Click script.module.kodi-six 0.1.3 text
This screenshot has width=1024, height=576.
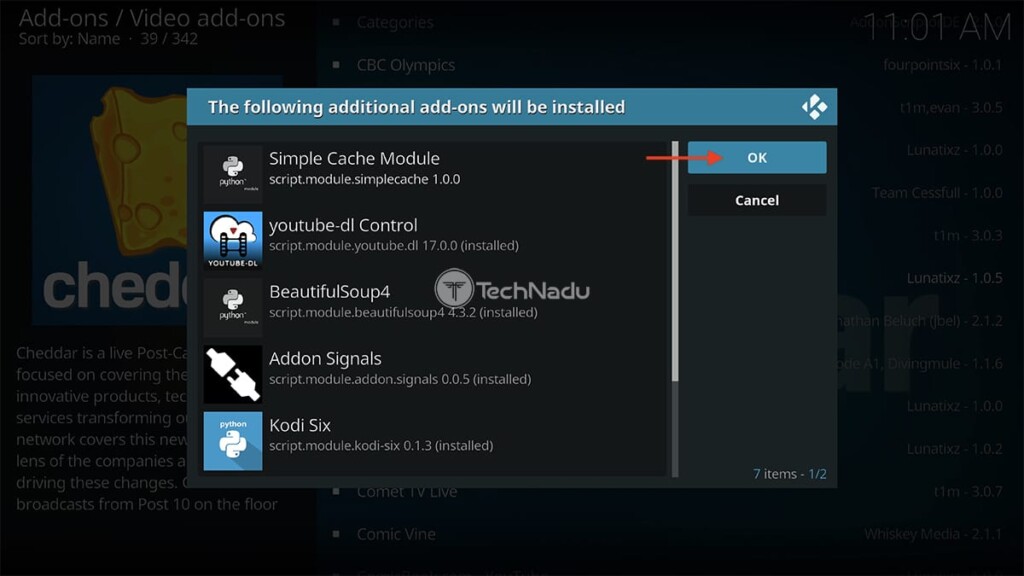(x=381, y=445)
